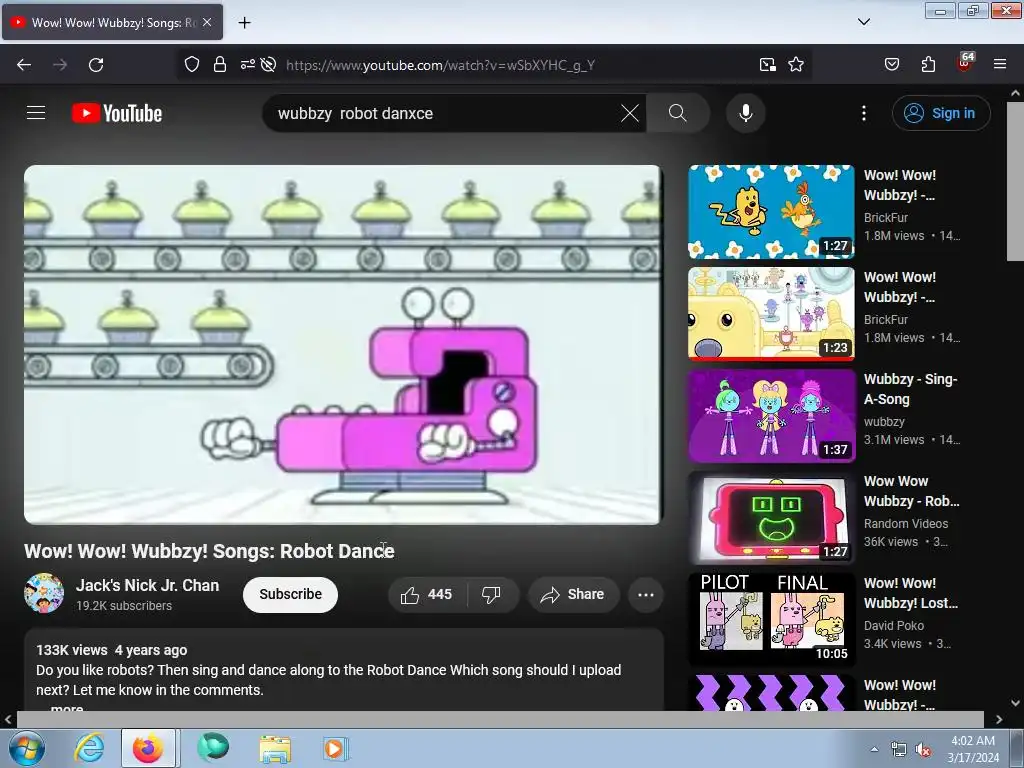The width and height of the screenshot is (1024, 768).
Task: Open the Windows Start button
Action: coord(27,748)
